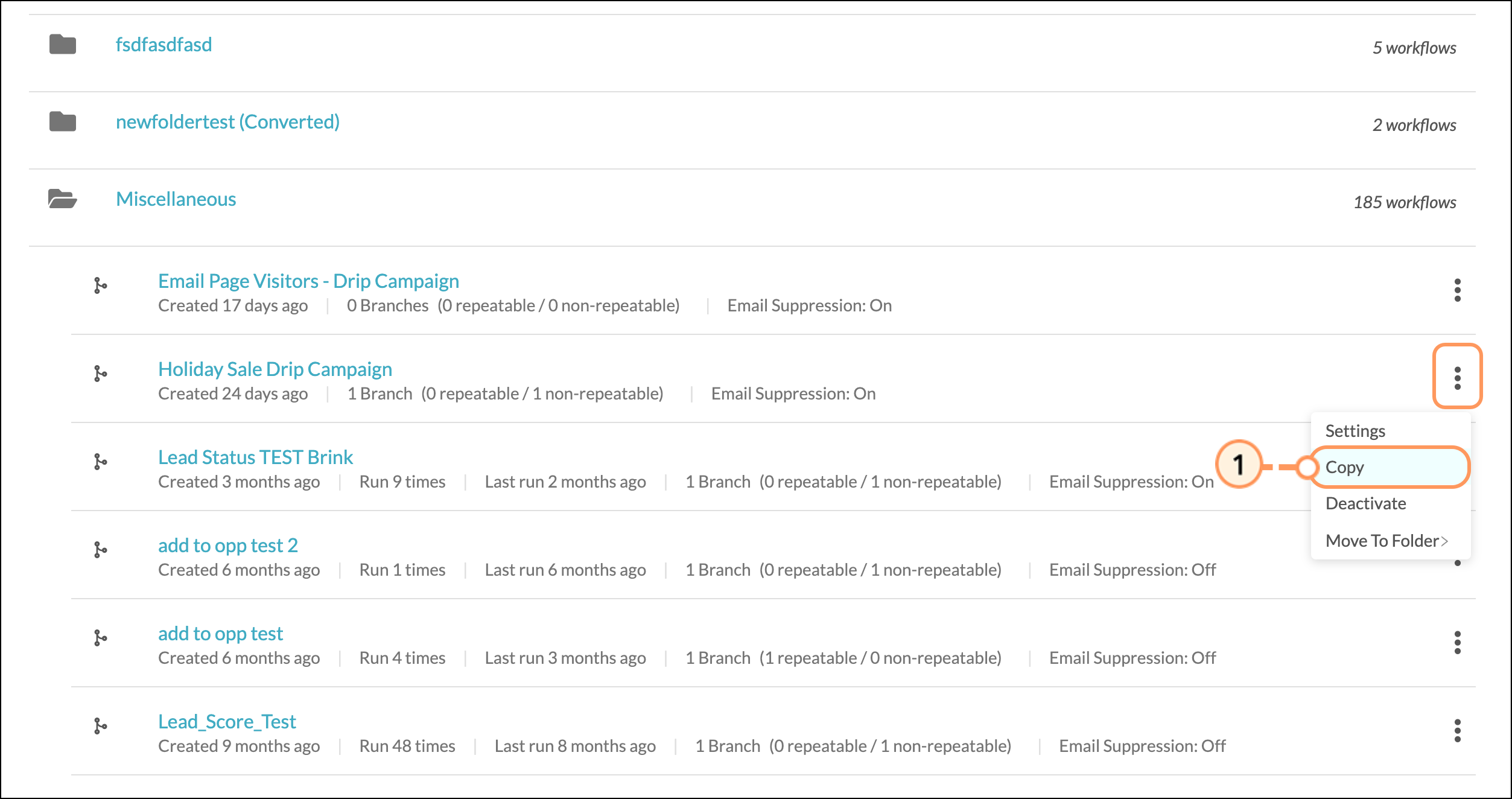The height and width of the screenshot is (799, 1512).
Task: Click 'Last run 8 months ago' text
Action: 575,746
